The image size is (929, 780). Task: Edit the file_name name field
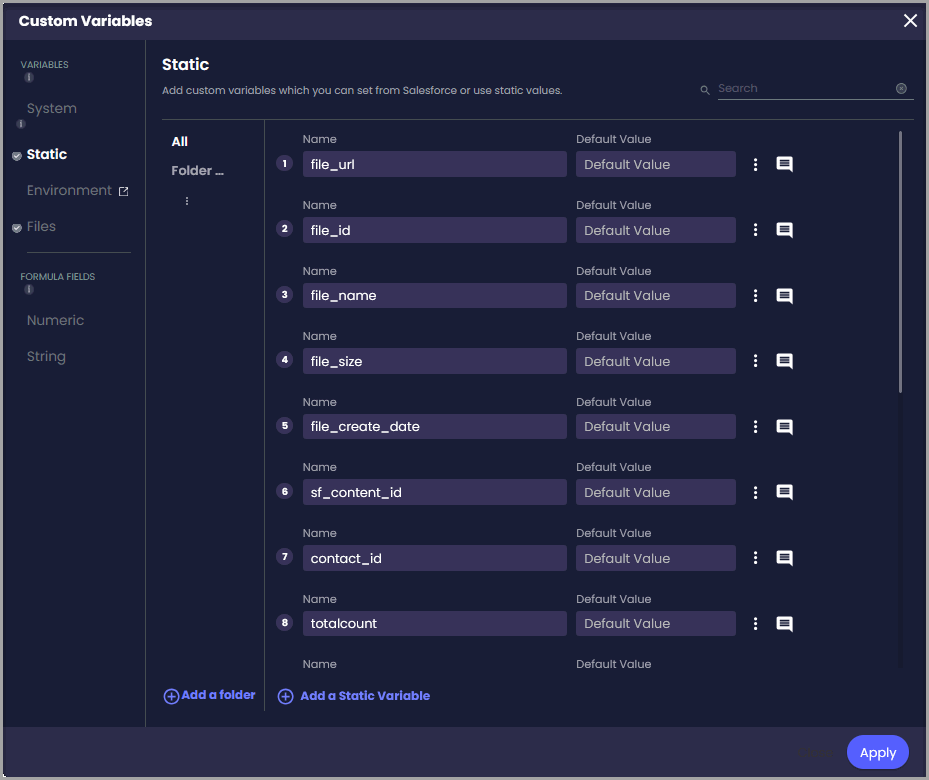point(434,296)
